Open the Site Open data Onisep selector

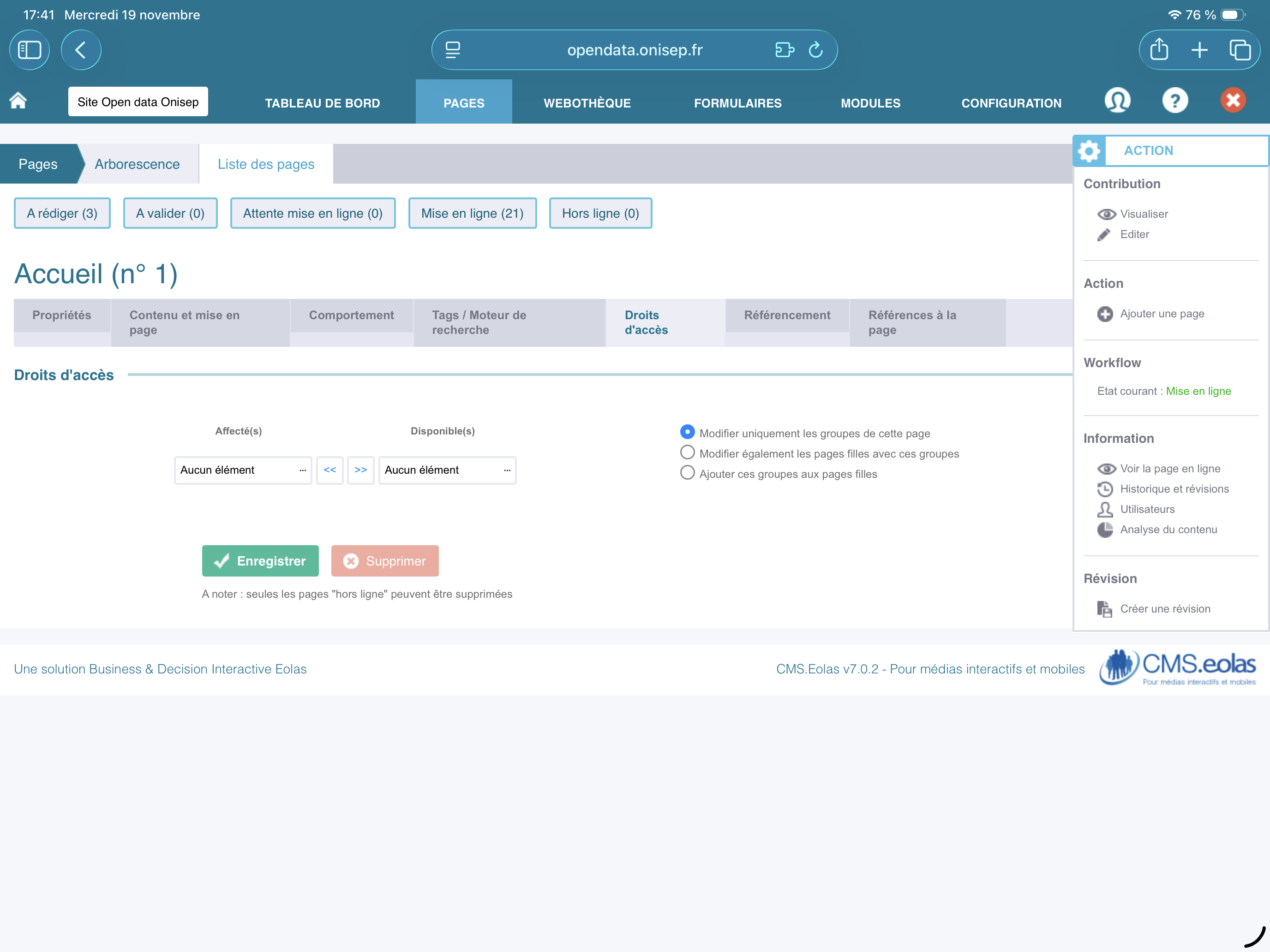click(138, 102)
